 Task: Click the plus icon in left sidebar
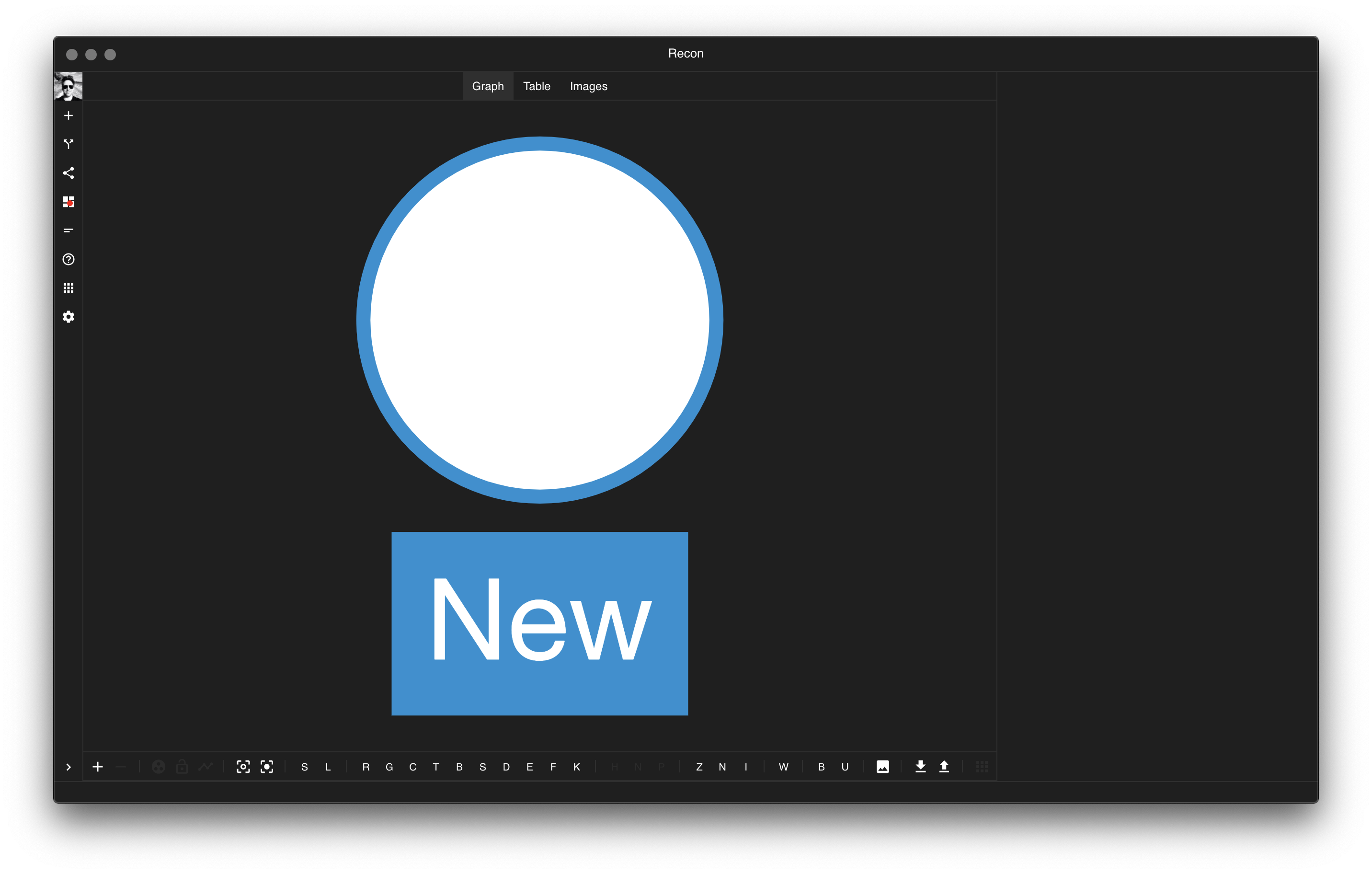click(x=69, y=115)
